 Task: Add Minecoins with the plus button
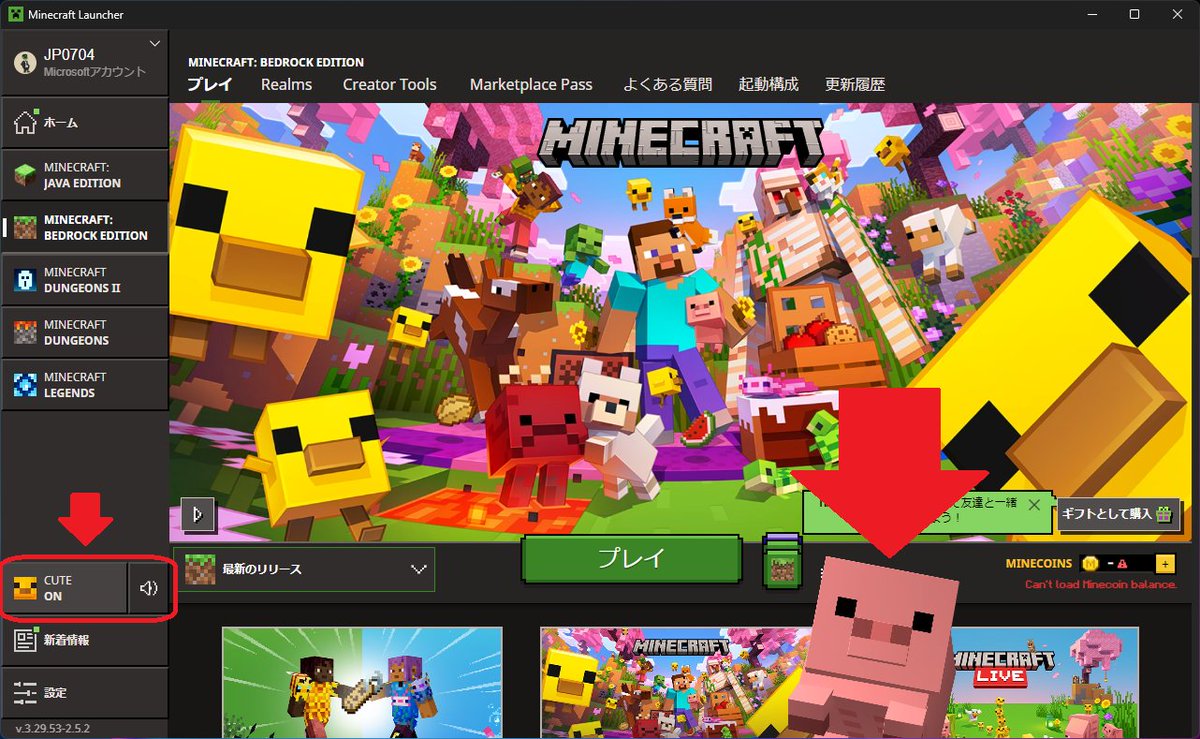click(x=1164, y=564)
